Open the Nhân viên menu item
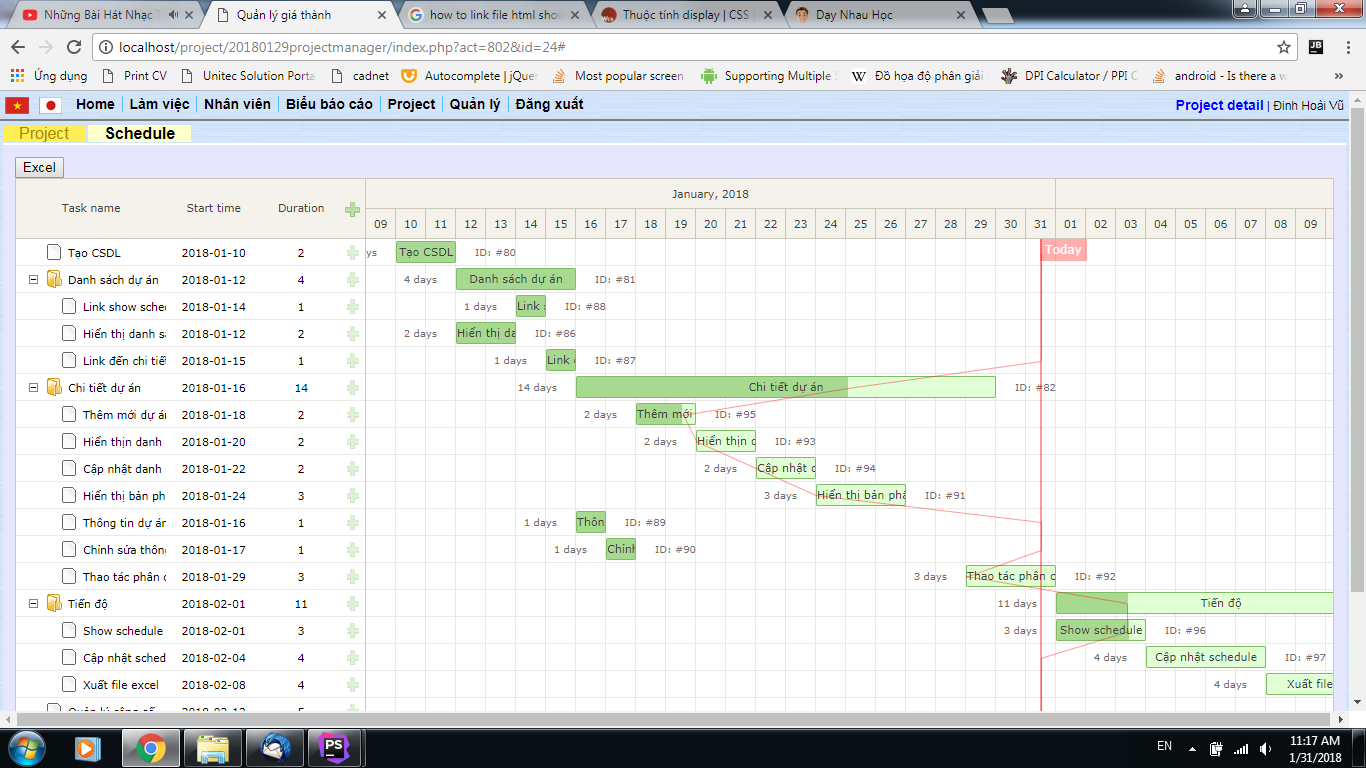This screenshot has width=1366, height=768. (x=237, y=104)
